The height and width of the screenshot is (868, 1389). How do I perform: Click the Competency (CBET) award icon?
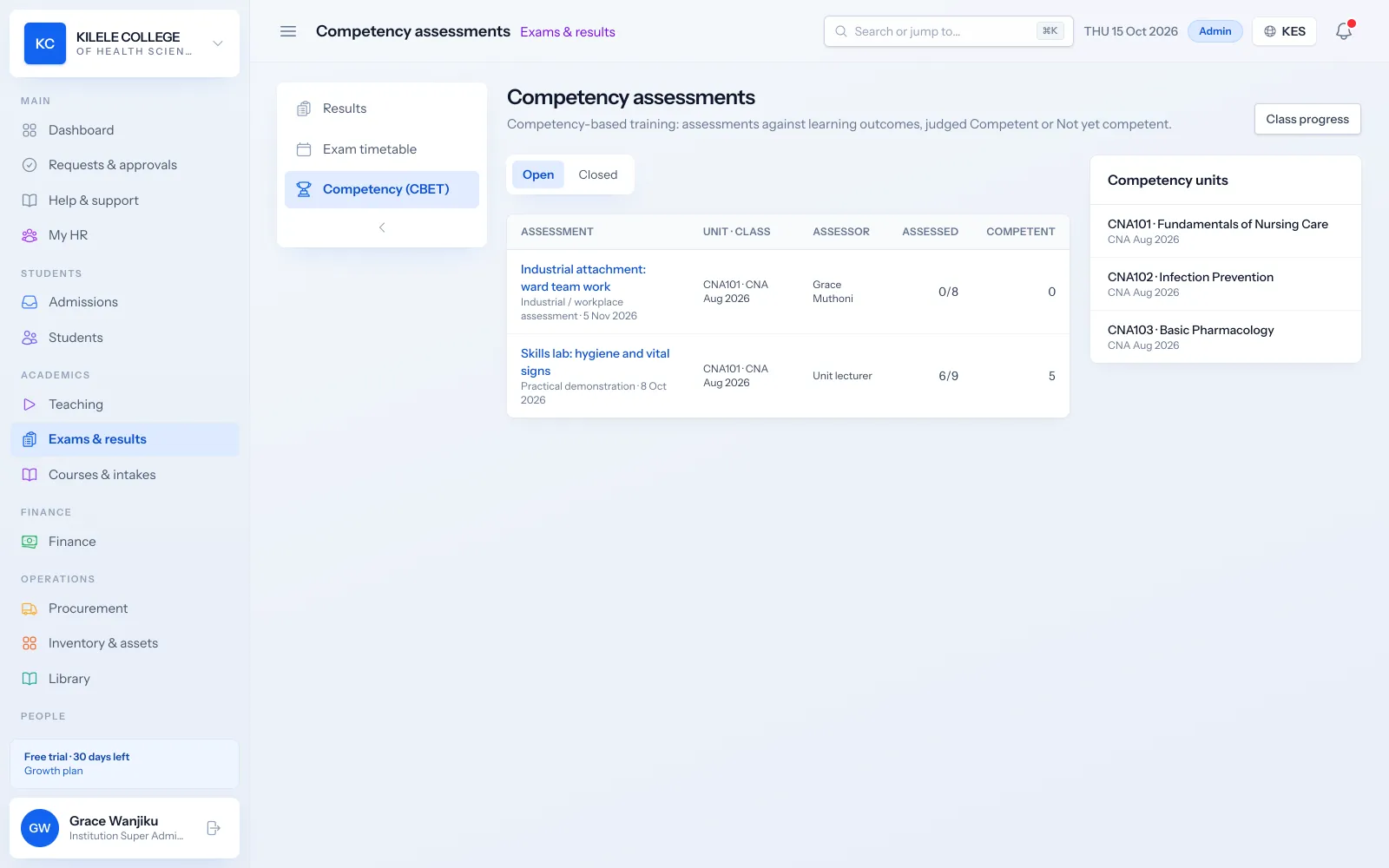304,189
